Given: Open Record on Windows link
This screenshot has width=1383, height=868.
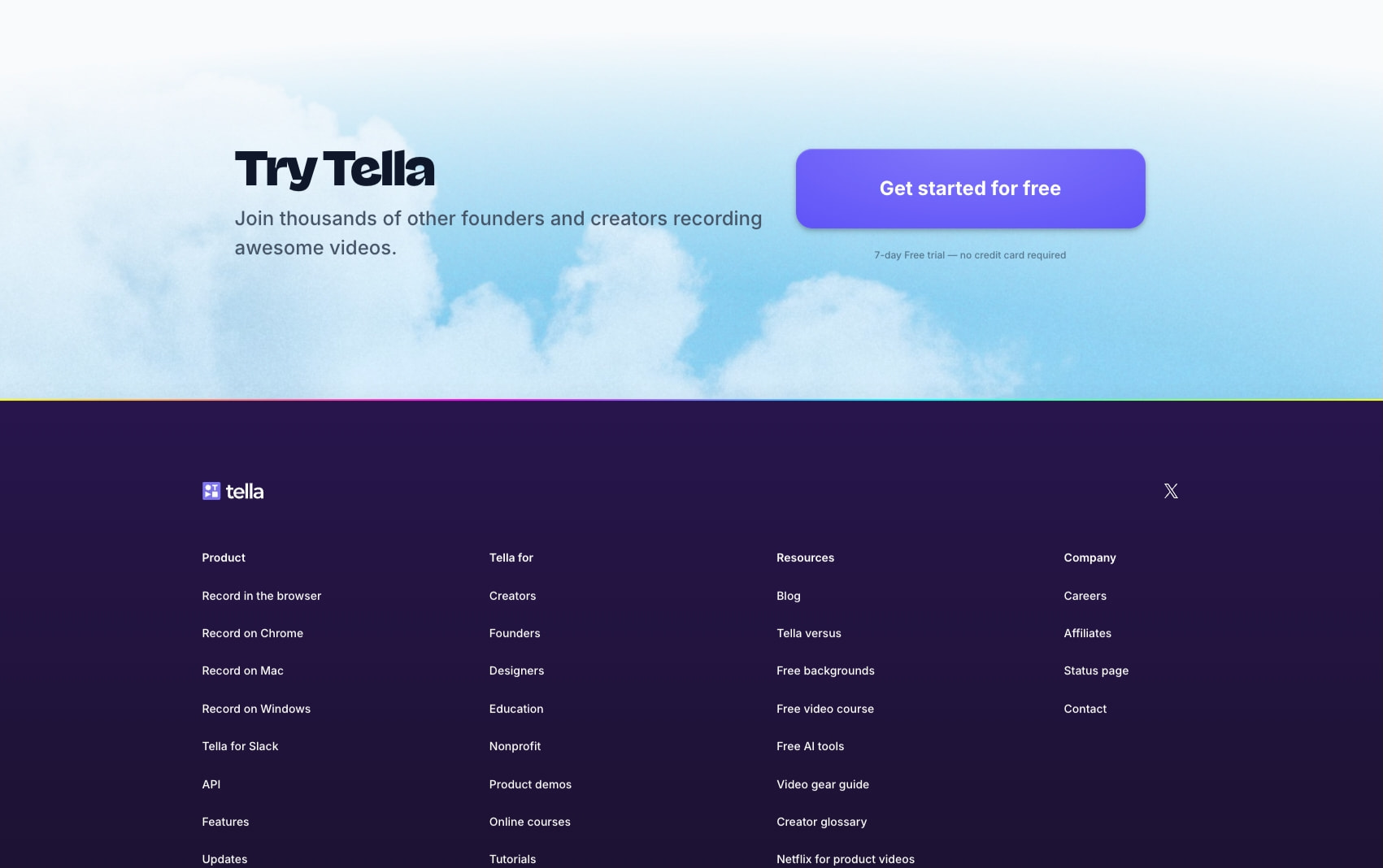Looking at the screenshot, I should (x=256, y=709).
